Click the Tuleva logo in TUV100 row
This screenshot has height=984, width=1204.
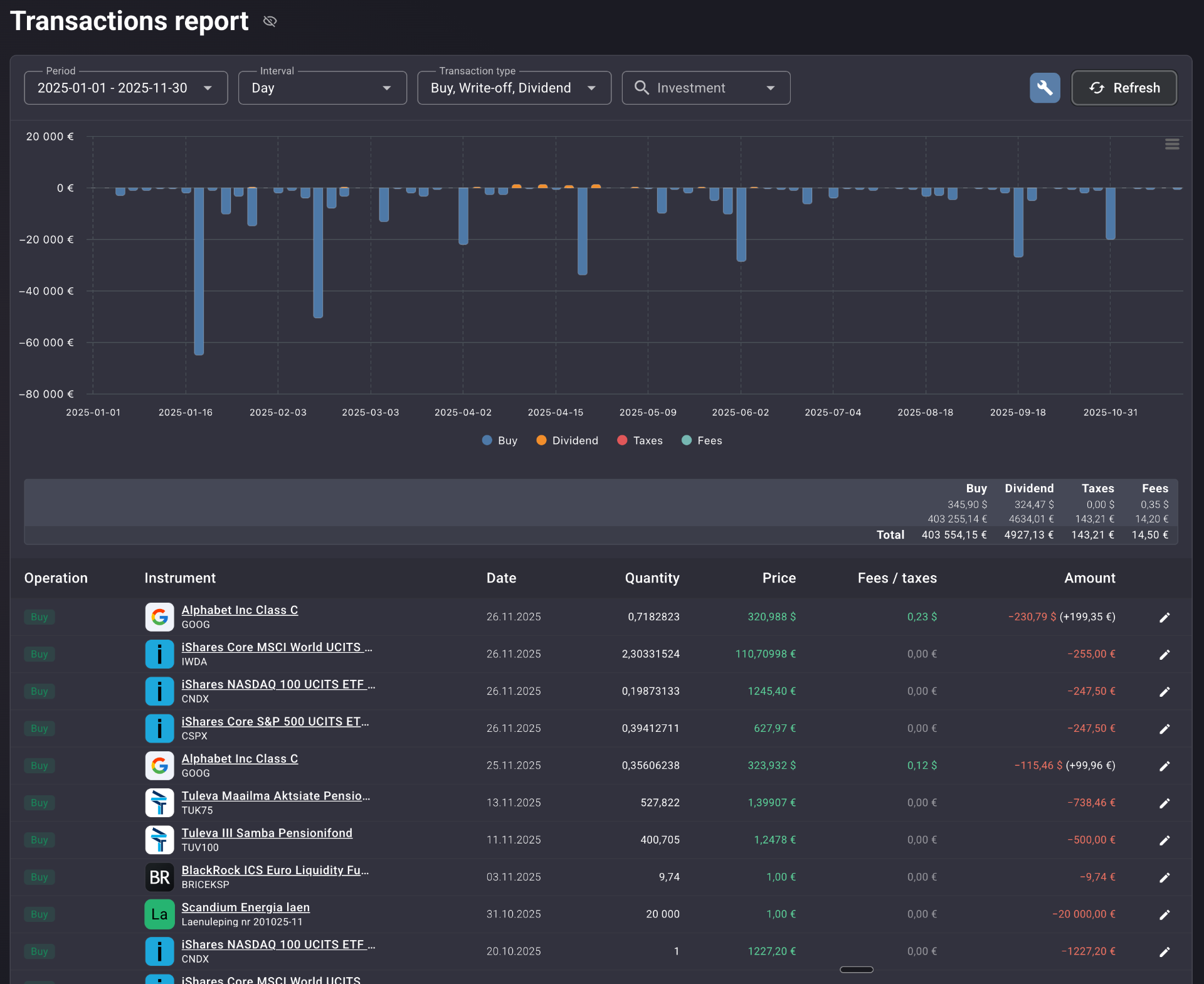point(159,840)
